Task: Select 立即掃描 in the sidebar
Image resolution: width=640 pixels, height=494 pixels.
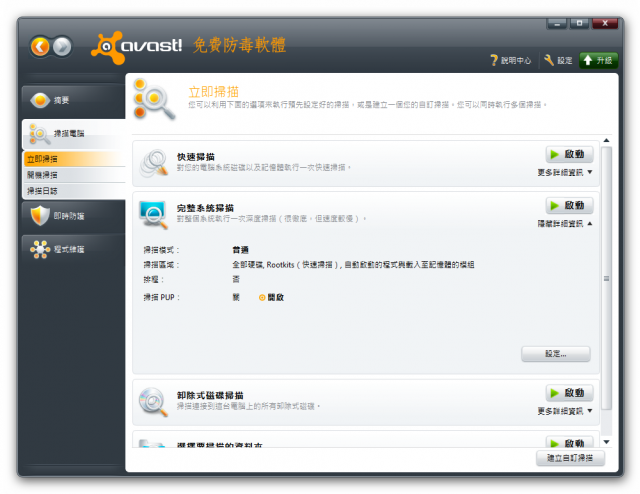Action: pyautogui.click(x=74, y=159)
